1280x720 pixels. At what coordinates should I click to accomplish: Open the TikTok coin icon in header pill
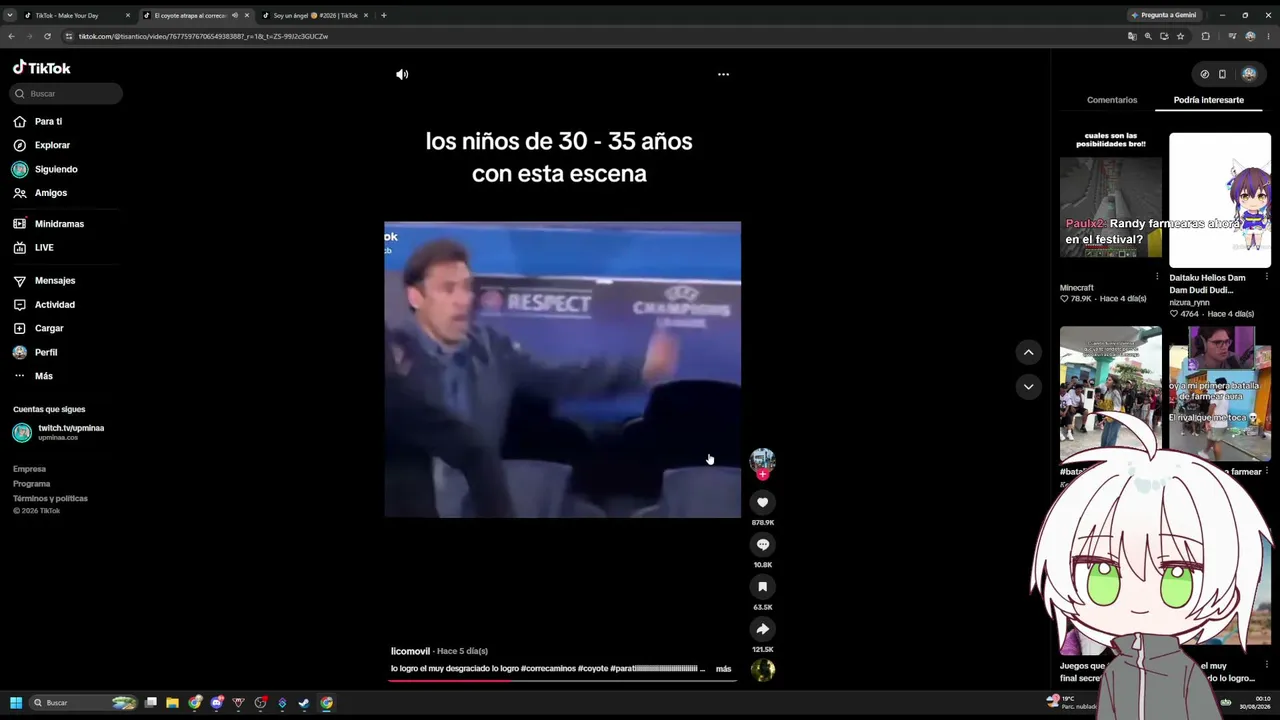coord(1204,74)
